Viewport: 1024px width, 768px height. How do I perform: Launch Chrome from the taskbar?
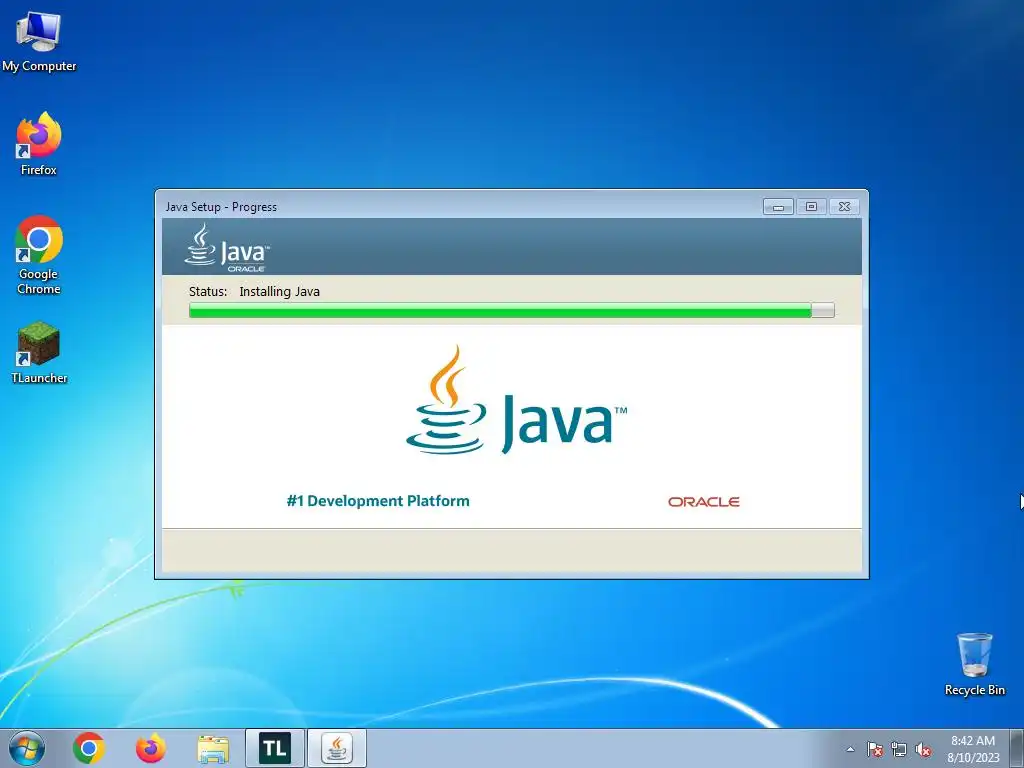point(89,748)
